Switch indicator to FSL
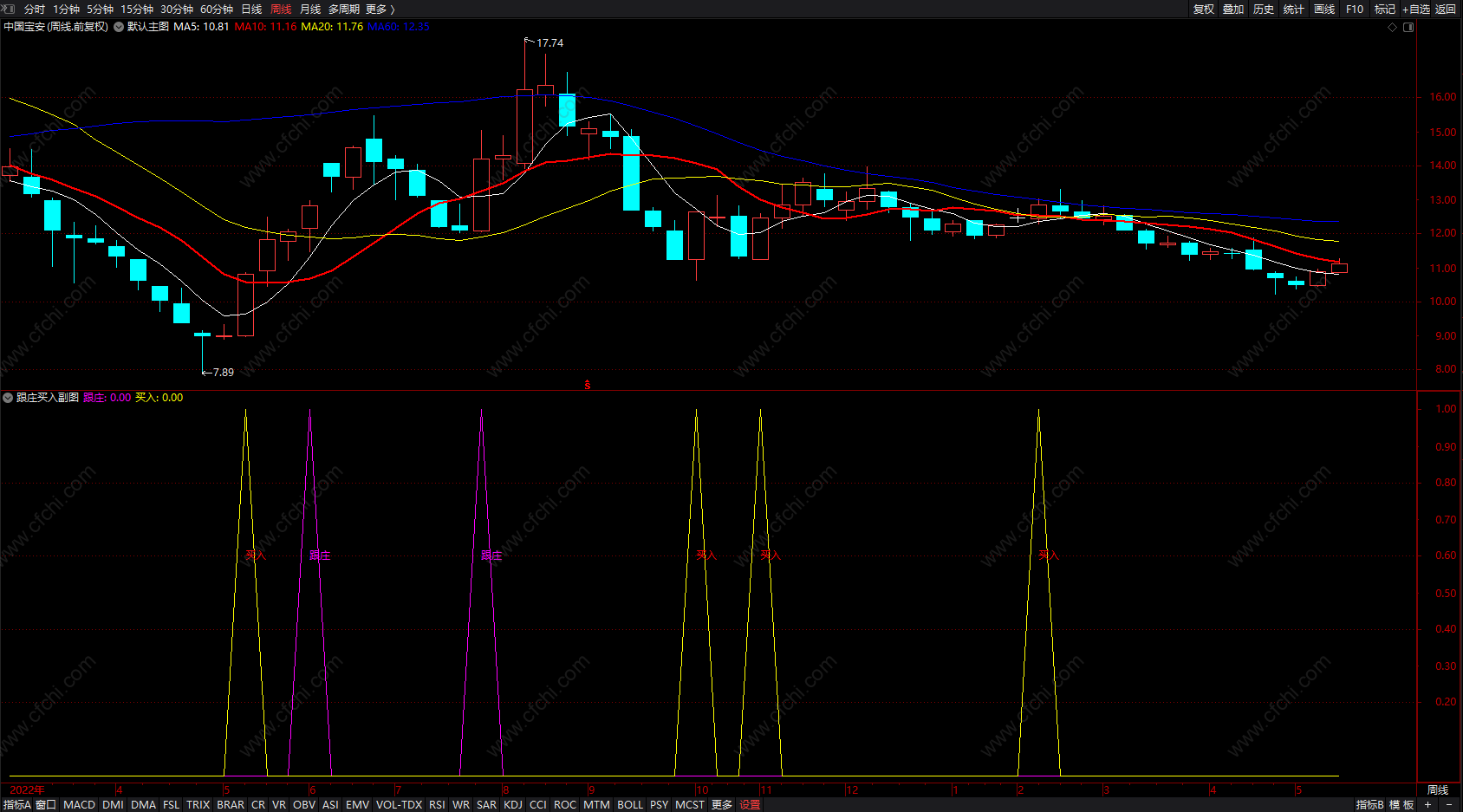The height and width of the screenshot is (812, 1463). coord(172,805)
